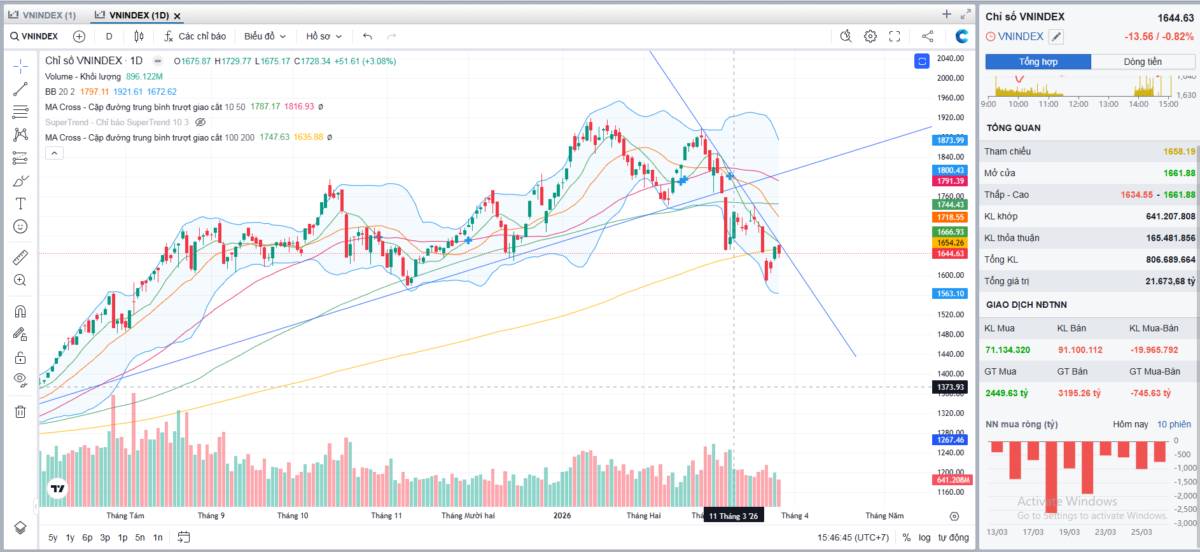This screenshot has width=1200, height=552.
Task: Select the 5n time range
Action: coord(140,538)
